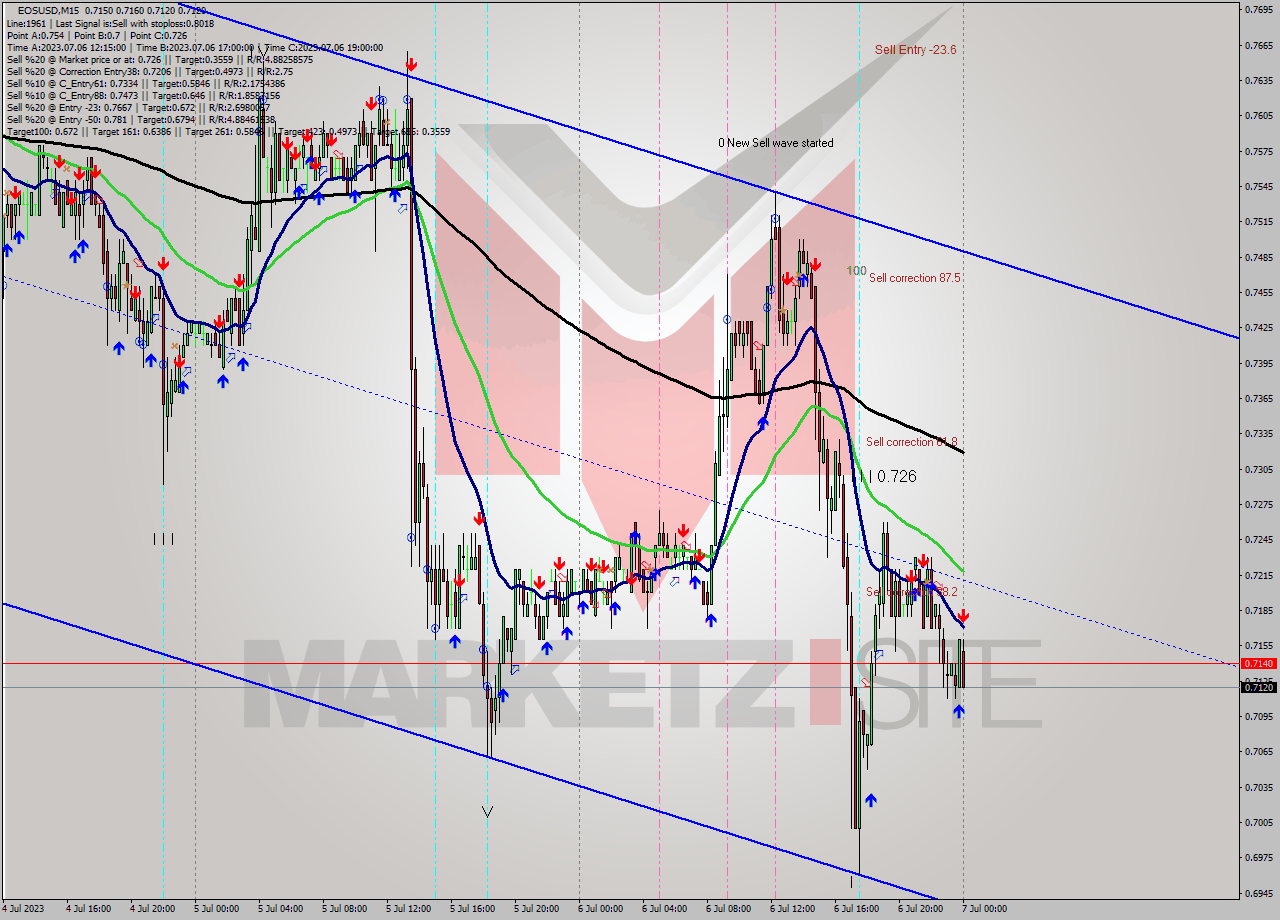
Task: Click the black 0.7120 current price tag
Action: (1257, 687)
